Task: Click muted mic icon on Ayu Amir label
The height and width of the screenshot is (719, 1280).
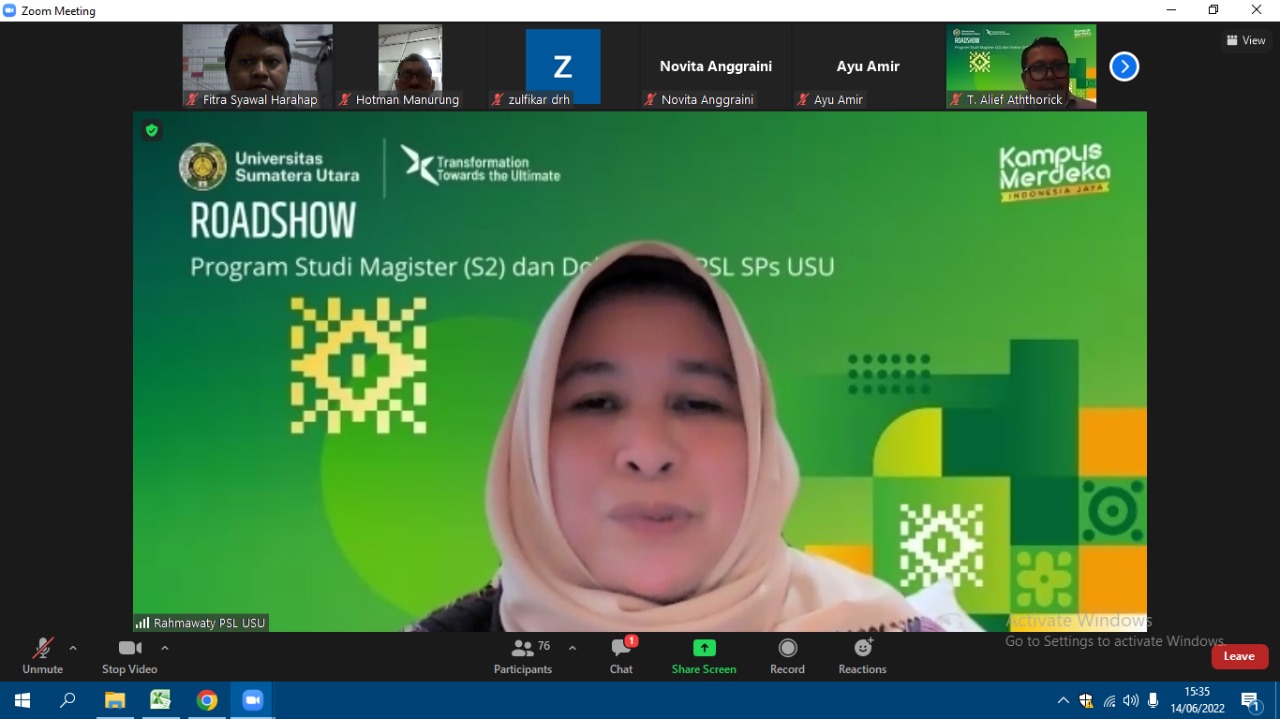Action: (803, 100)
